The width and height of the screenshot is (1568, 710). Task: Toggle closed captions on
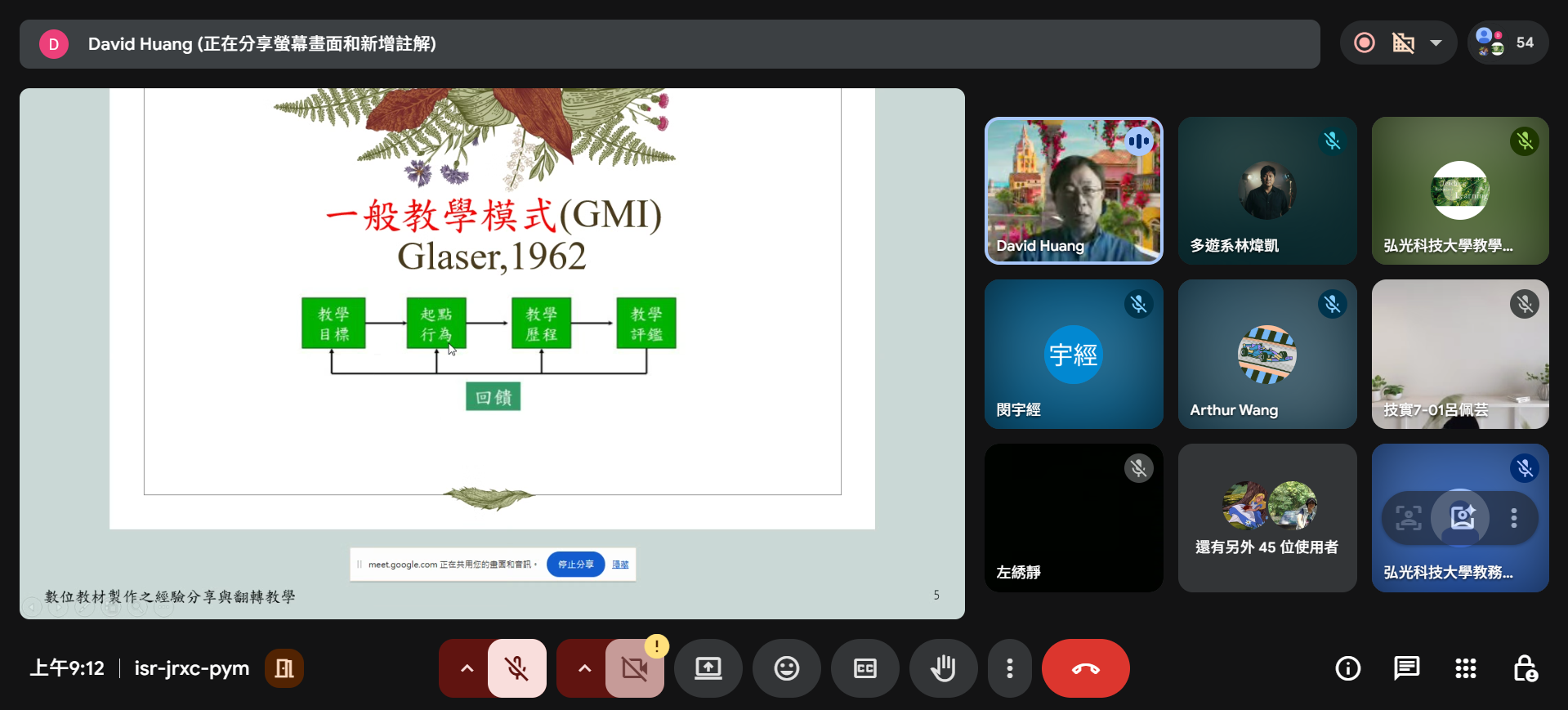point(864,668)
